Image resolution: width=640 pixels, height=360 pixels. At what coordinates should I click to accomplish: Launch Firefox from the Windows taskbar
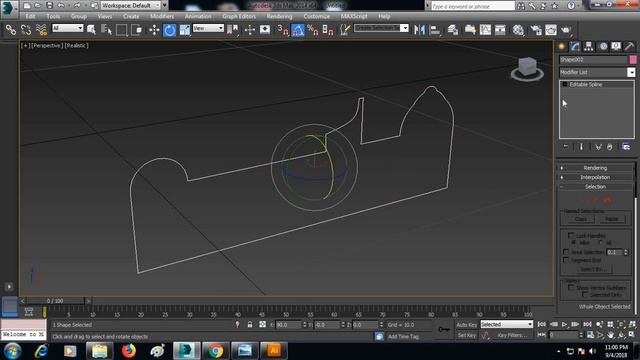[129, 351]
